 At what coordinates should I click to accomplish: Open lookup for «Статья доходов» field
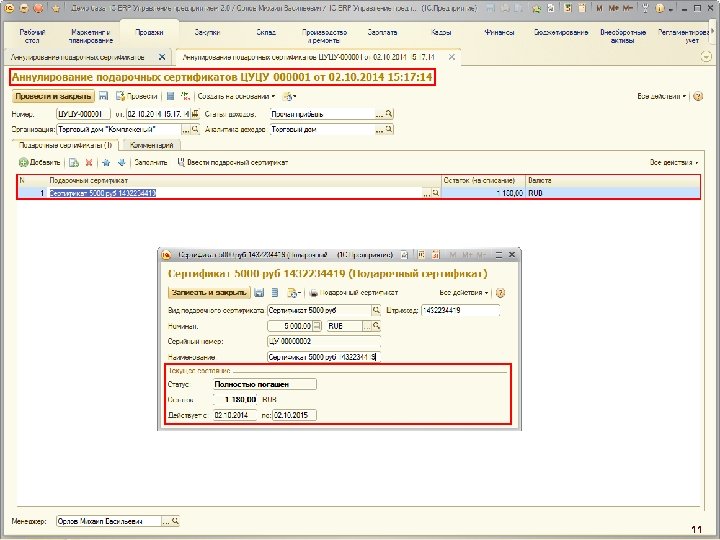tap(389, 114)
